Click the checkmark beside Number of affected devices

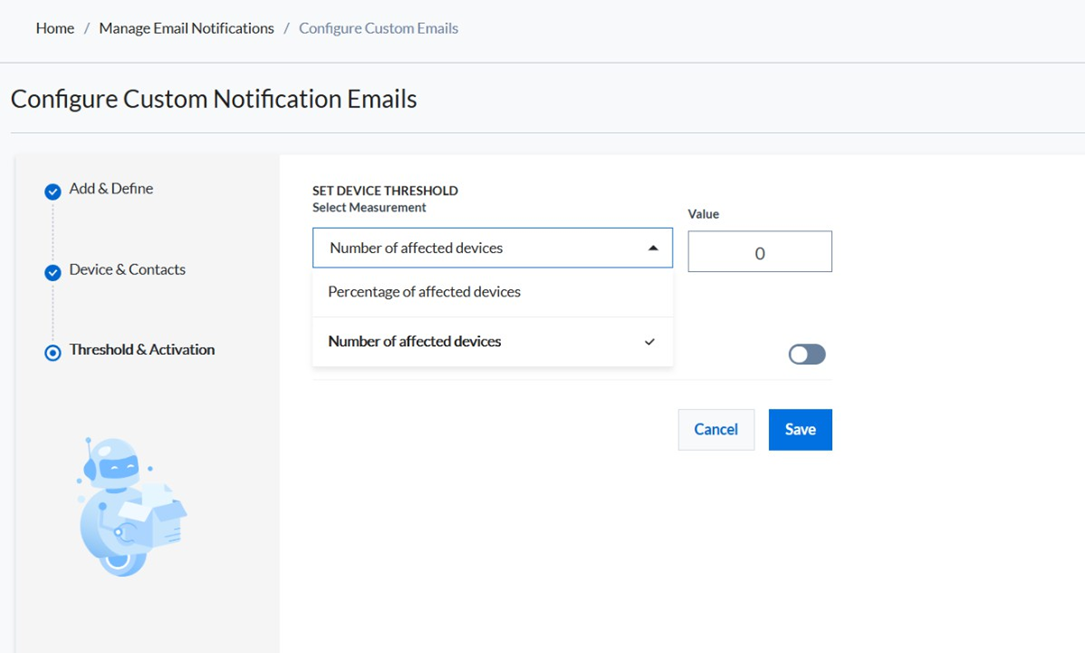[x=649, y=342]
